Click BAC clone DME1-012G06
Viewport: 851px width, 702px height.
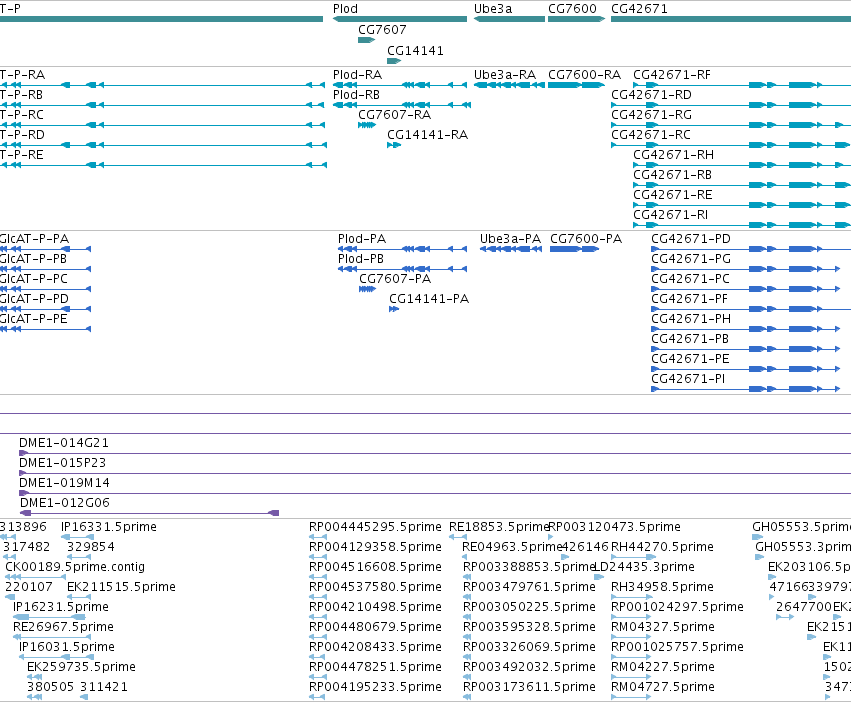[65, 503]
